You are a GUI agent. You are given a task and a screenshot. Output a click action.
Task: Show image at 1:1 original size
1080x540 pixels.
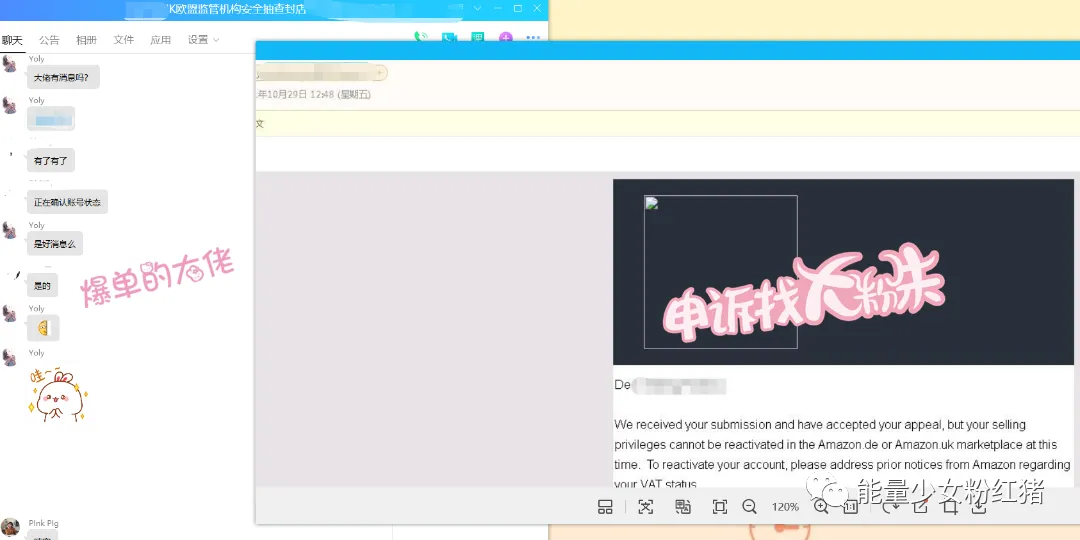click(x=851, y=508)
